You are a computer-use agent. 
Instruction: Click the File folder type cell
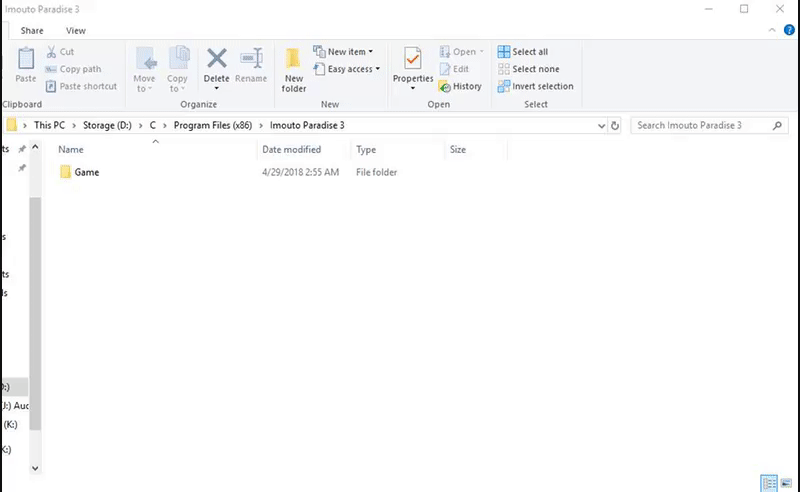coord(377,173)
